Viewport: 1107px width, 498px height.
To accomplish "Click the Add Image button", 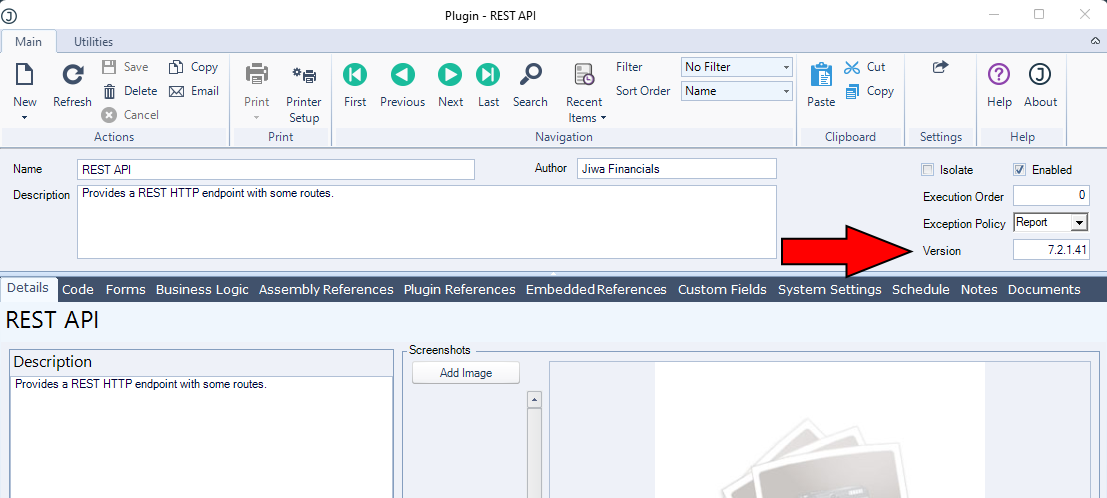I will coord(466,373).
